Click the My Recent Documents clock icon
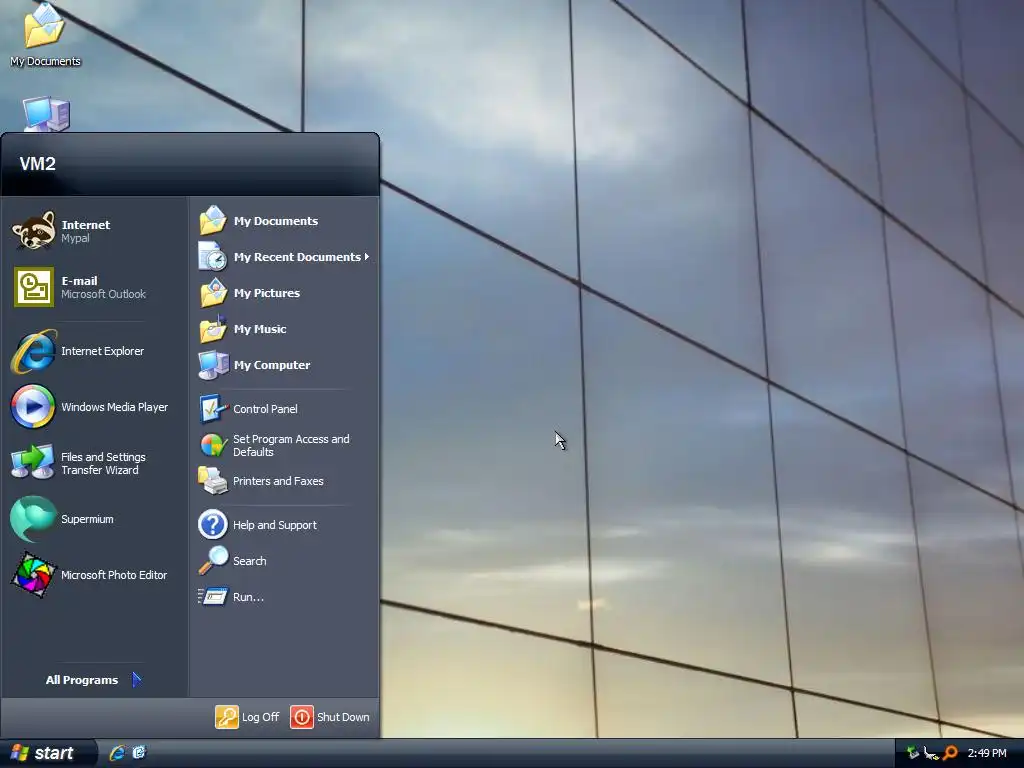 [x=213, y=257]
